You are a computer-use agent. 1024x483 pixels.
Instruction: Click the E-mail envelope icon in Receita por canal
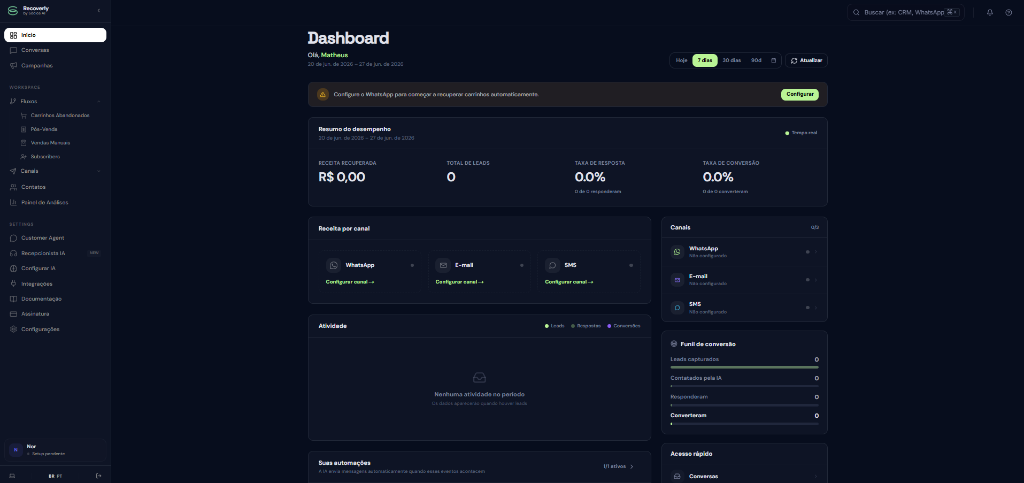click(x=443, y=265)
